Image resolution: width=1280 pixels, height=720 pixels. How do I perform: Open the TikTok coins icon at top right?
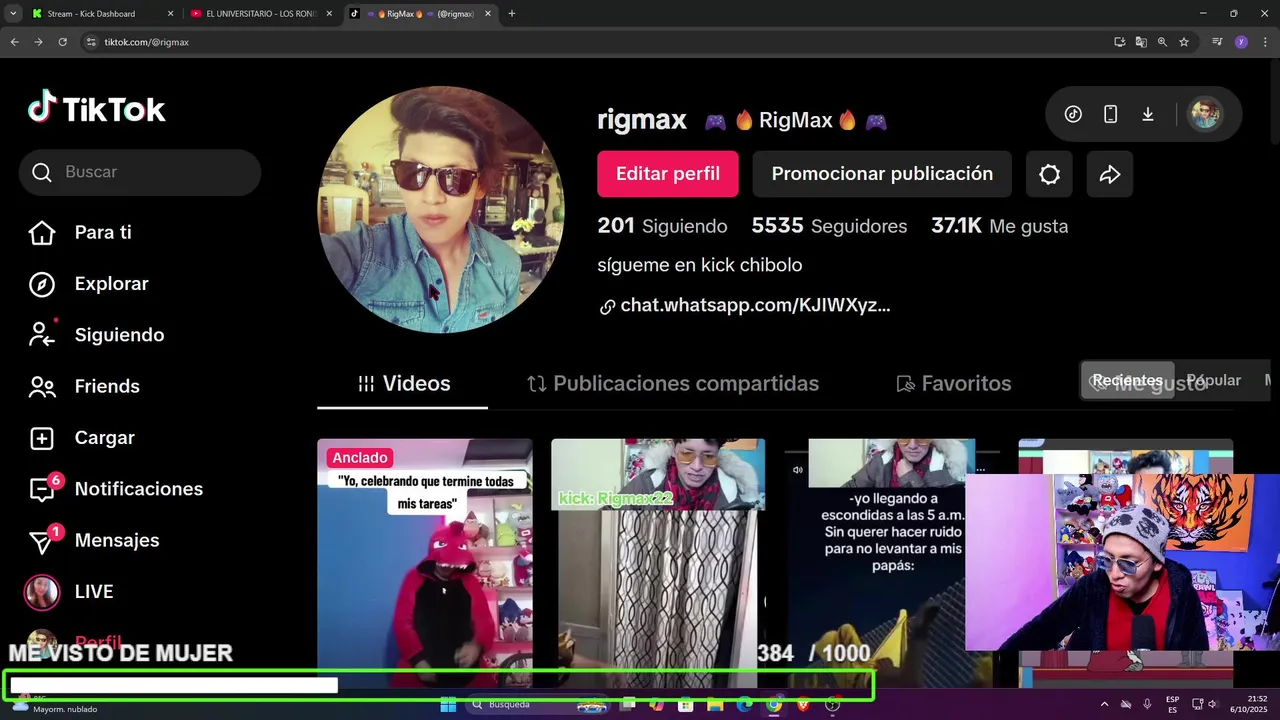pyautogui.click(x=1073, y=114)
